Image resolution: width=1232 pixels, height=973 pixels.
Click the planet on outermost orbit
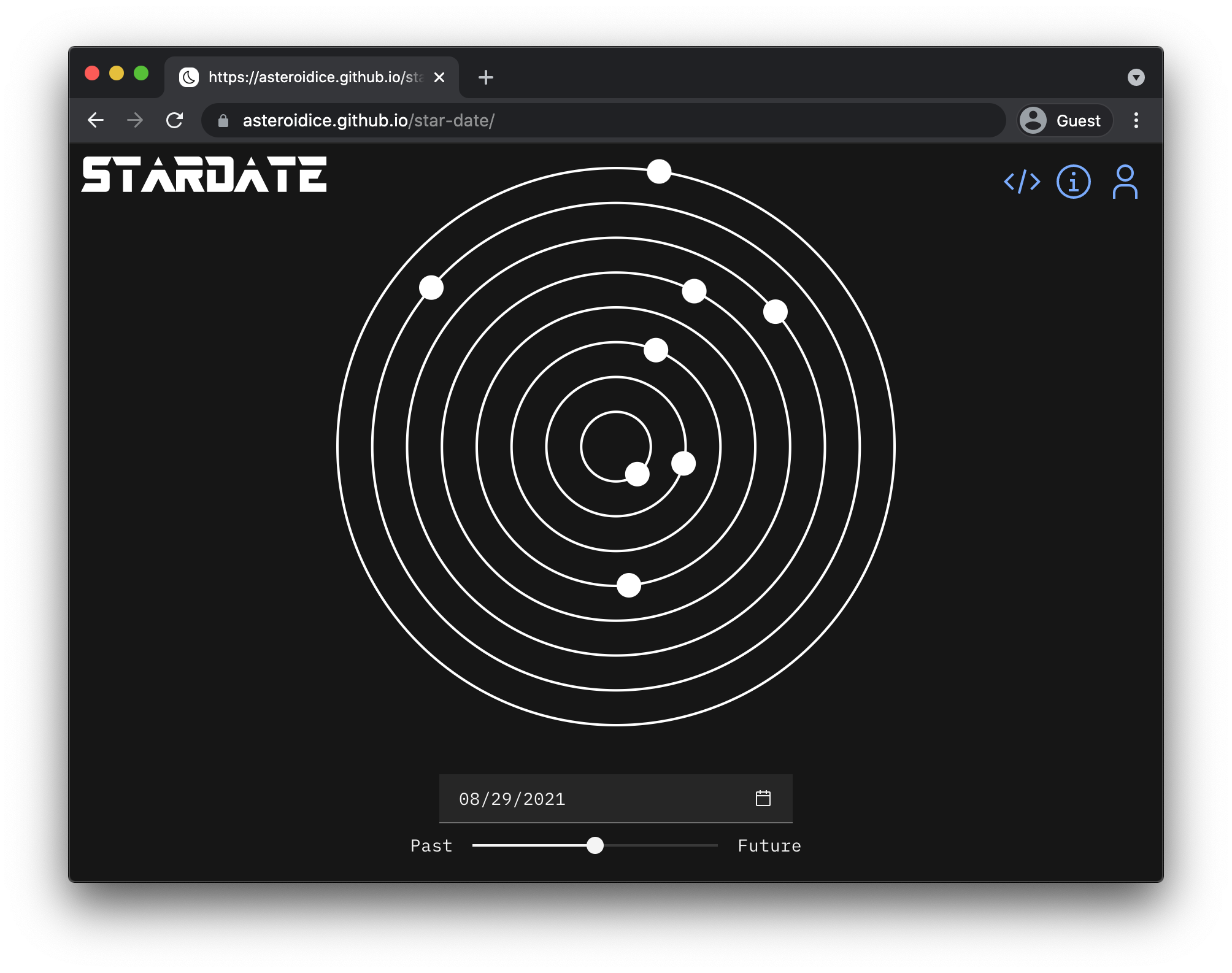coord(659,171)
